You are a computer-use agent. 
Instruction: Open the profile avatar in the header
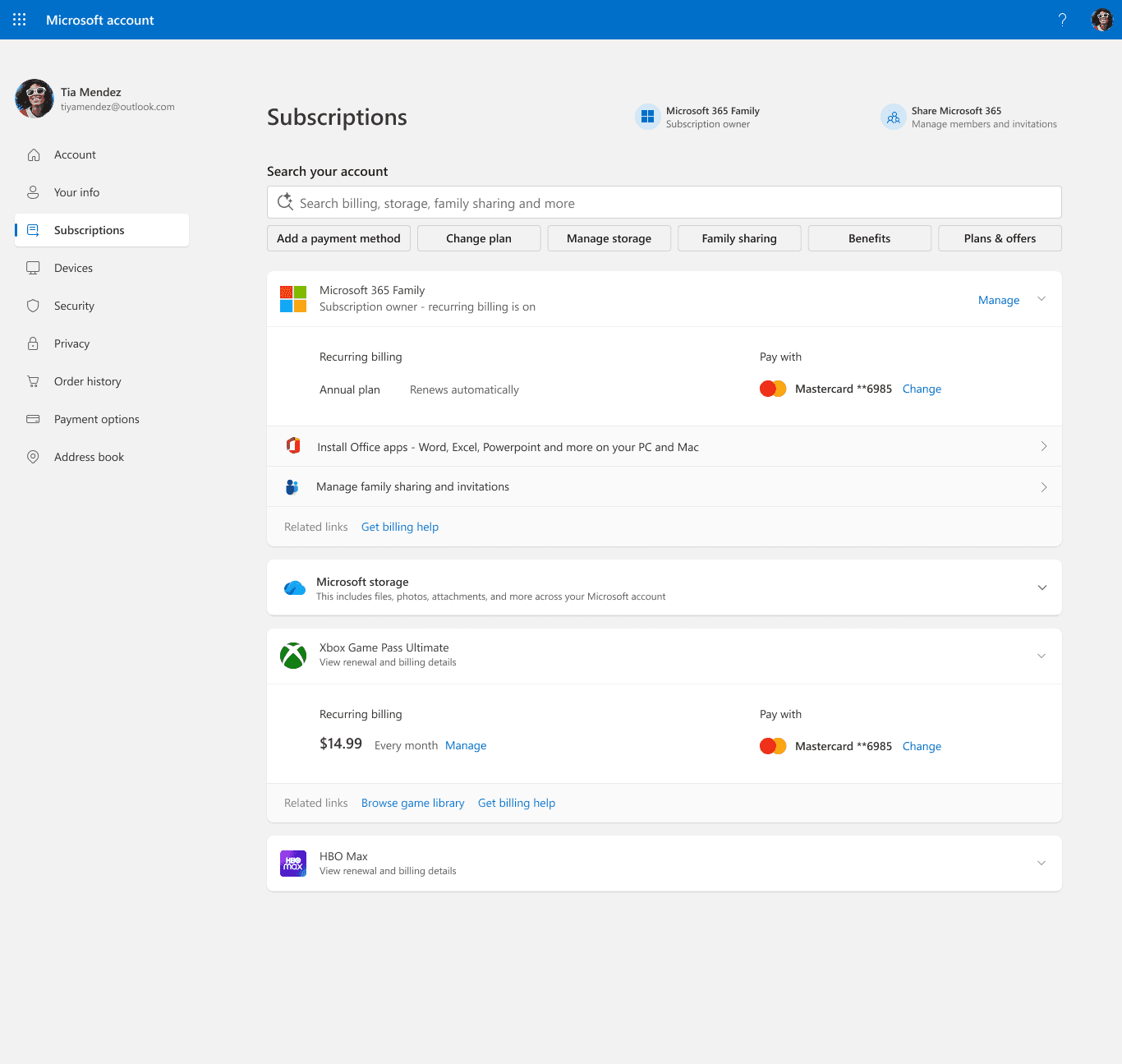pos(1101,20)
